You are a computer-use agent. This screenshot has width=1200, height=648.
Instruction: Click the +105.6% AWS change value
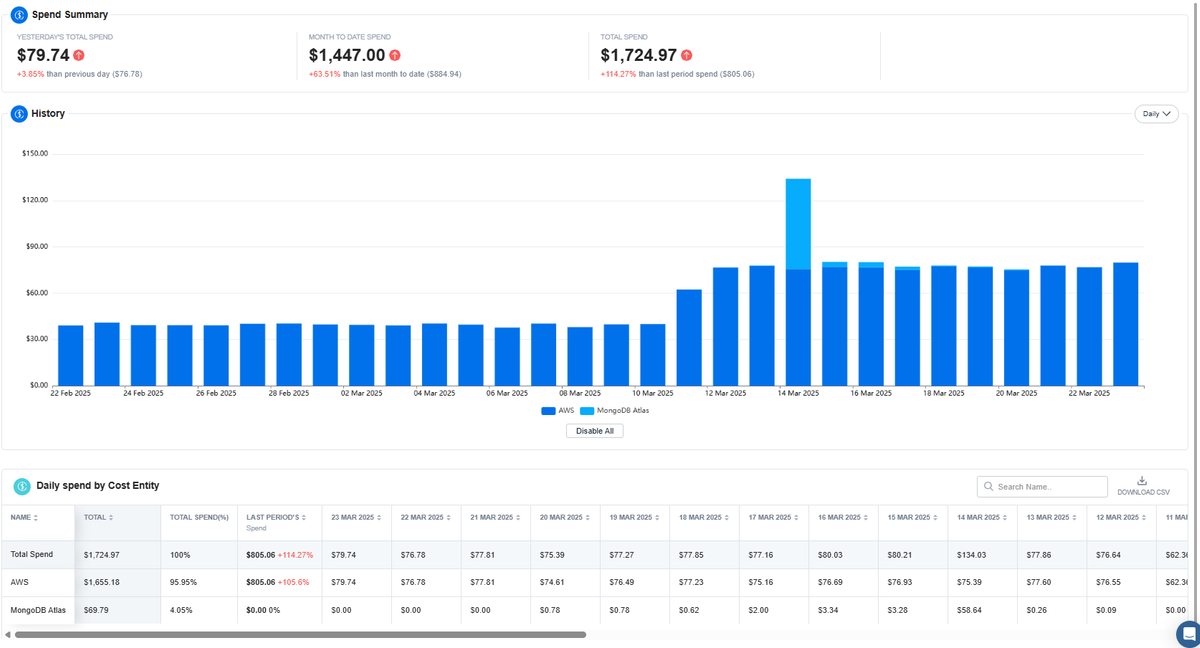point(295,582)
